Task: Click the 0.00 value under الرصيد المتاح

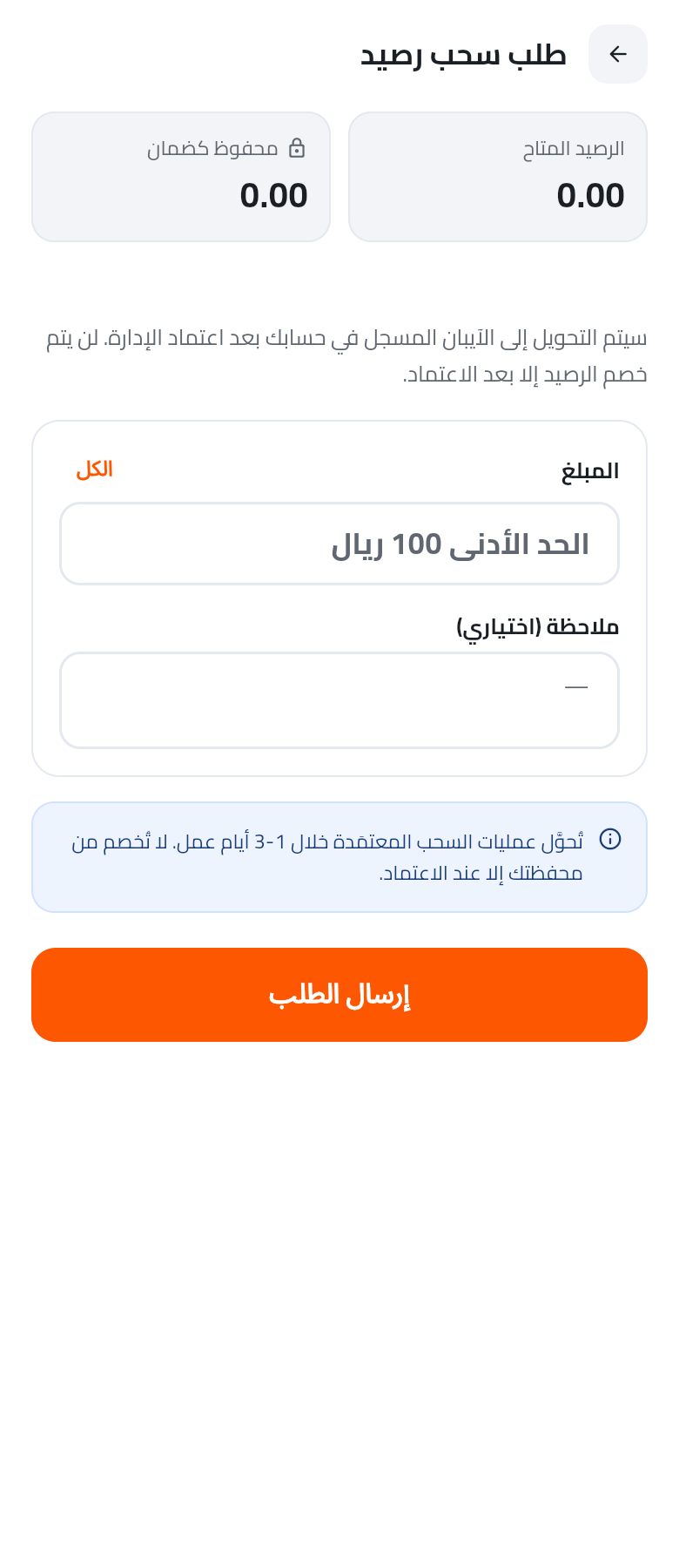Action: 591,195
